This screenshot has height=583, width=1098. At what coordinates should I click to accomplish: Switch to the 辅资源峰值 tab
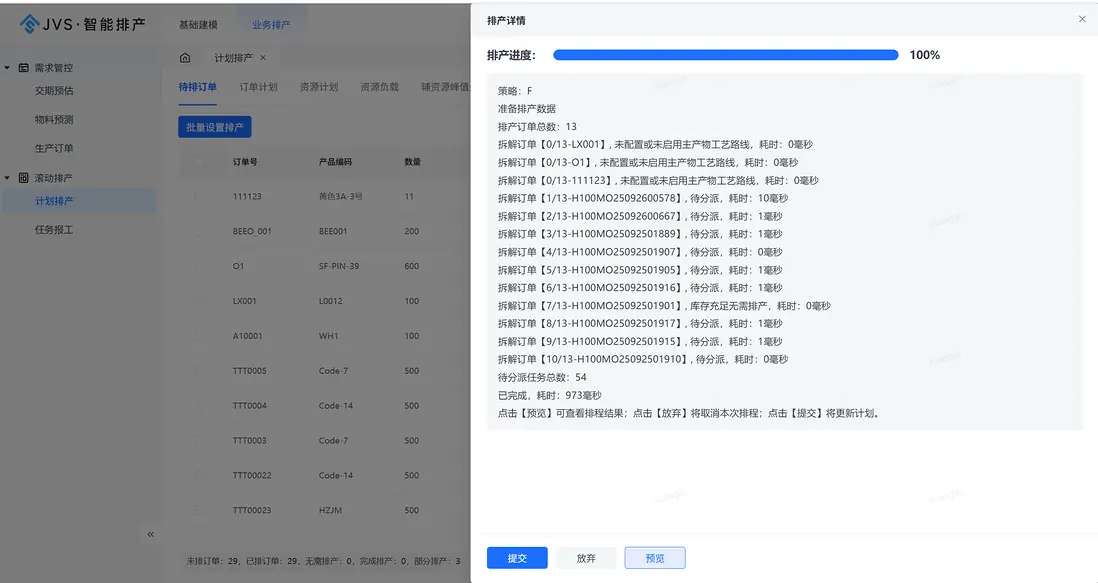tap(445, 87)
